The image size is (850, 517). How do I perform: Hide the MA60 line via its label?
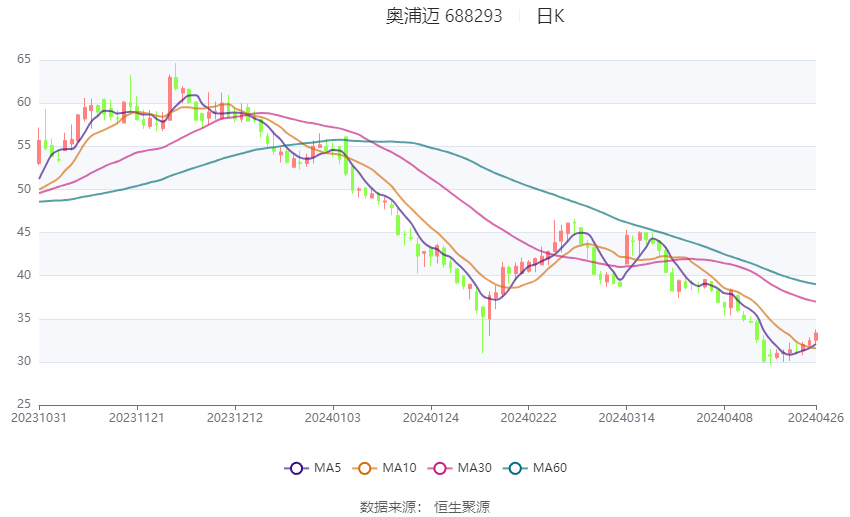[x=550, y=468]
